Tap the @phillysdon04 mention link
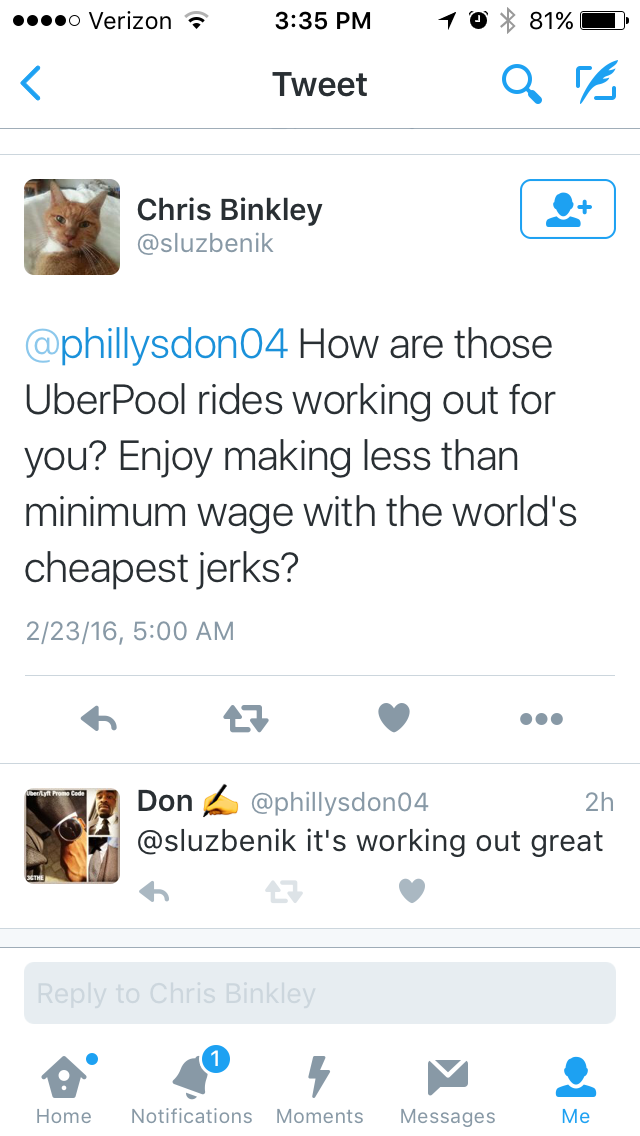The height and width of the screenshot is (1136, 640). pos(157,344)
